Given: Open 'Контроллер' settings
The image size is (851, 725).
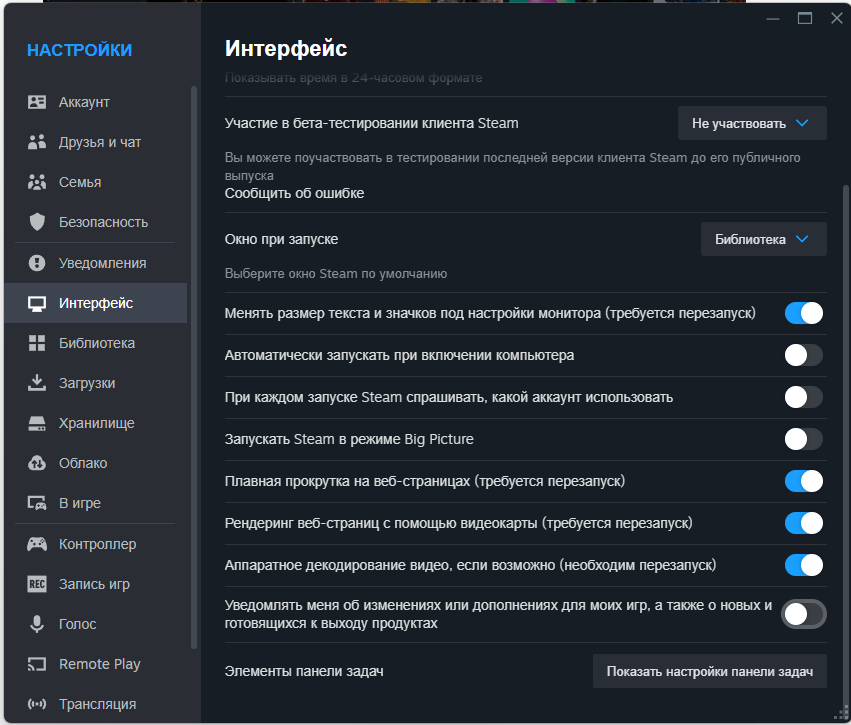Looking at the screenshot, I should pyautogui.click(x=98, y=544).
